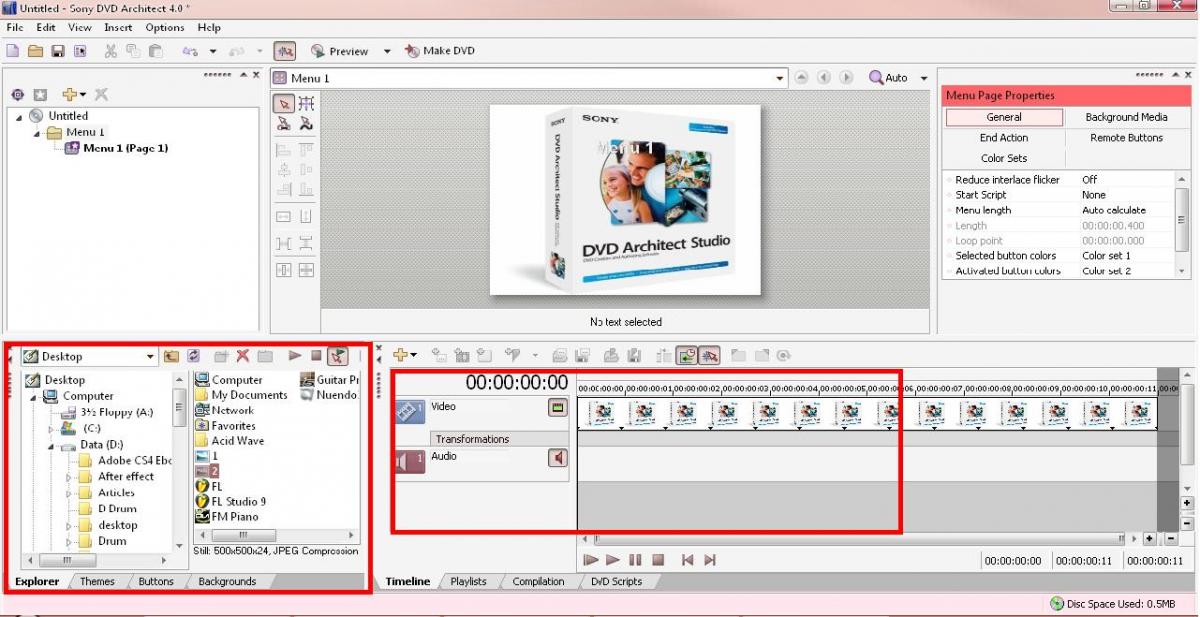The height and width of the screenshot is (617, 1200).
Task: Mute the Audio track with the speaker button
Action: point(557,457)
